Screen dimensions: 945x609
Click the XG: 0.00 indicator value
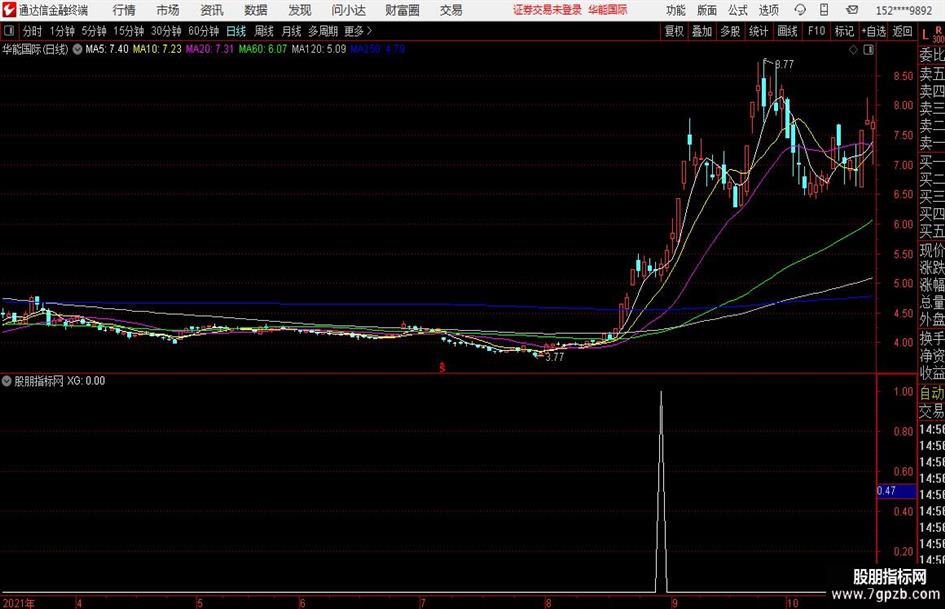pyautogui.click(x=86, y=381)
